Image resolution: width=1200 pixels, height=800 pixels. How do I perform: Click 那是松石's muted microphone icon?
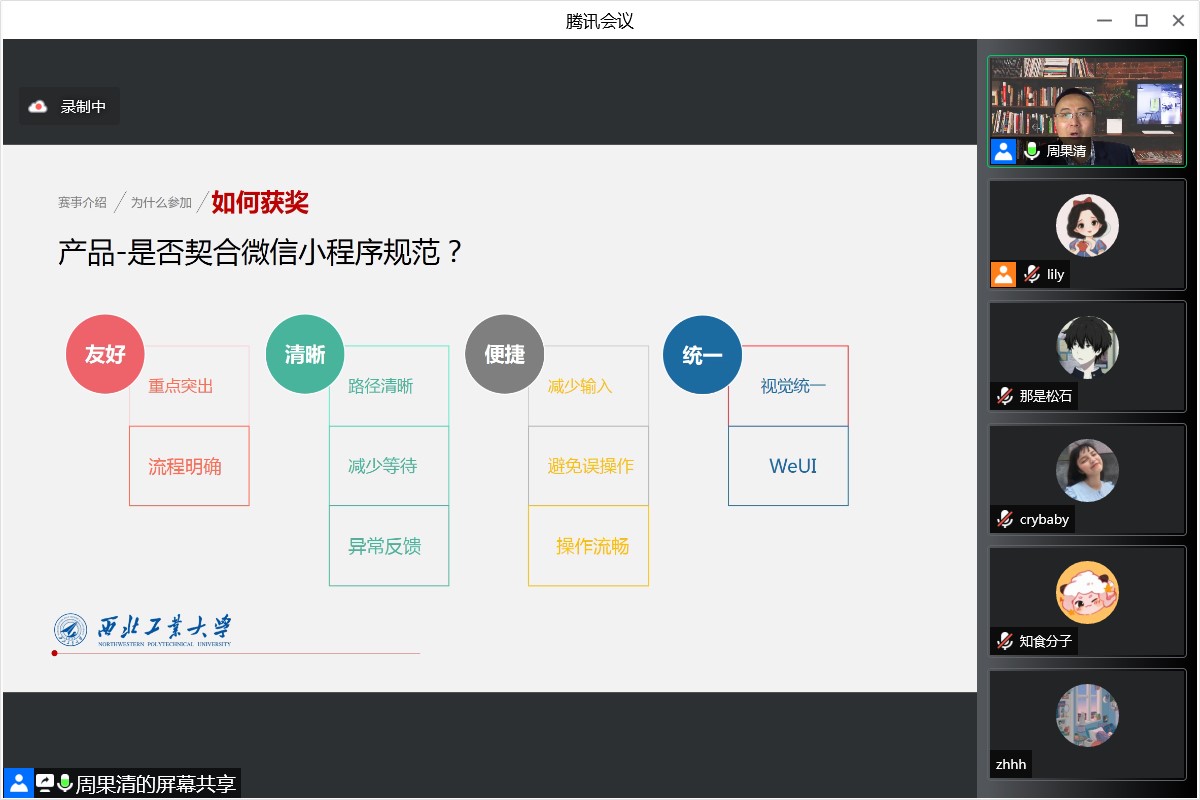1005,396
